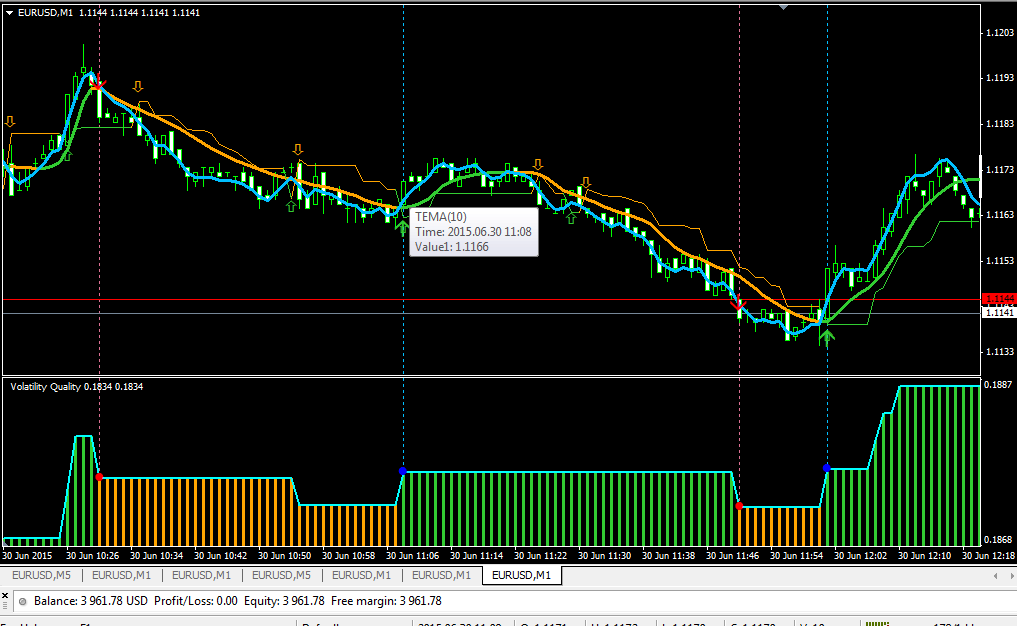
Task: Click the large green up arrow below the 11:56 candle
Action: [x=827, y=335]
